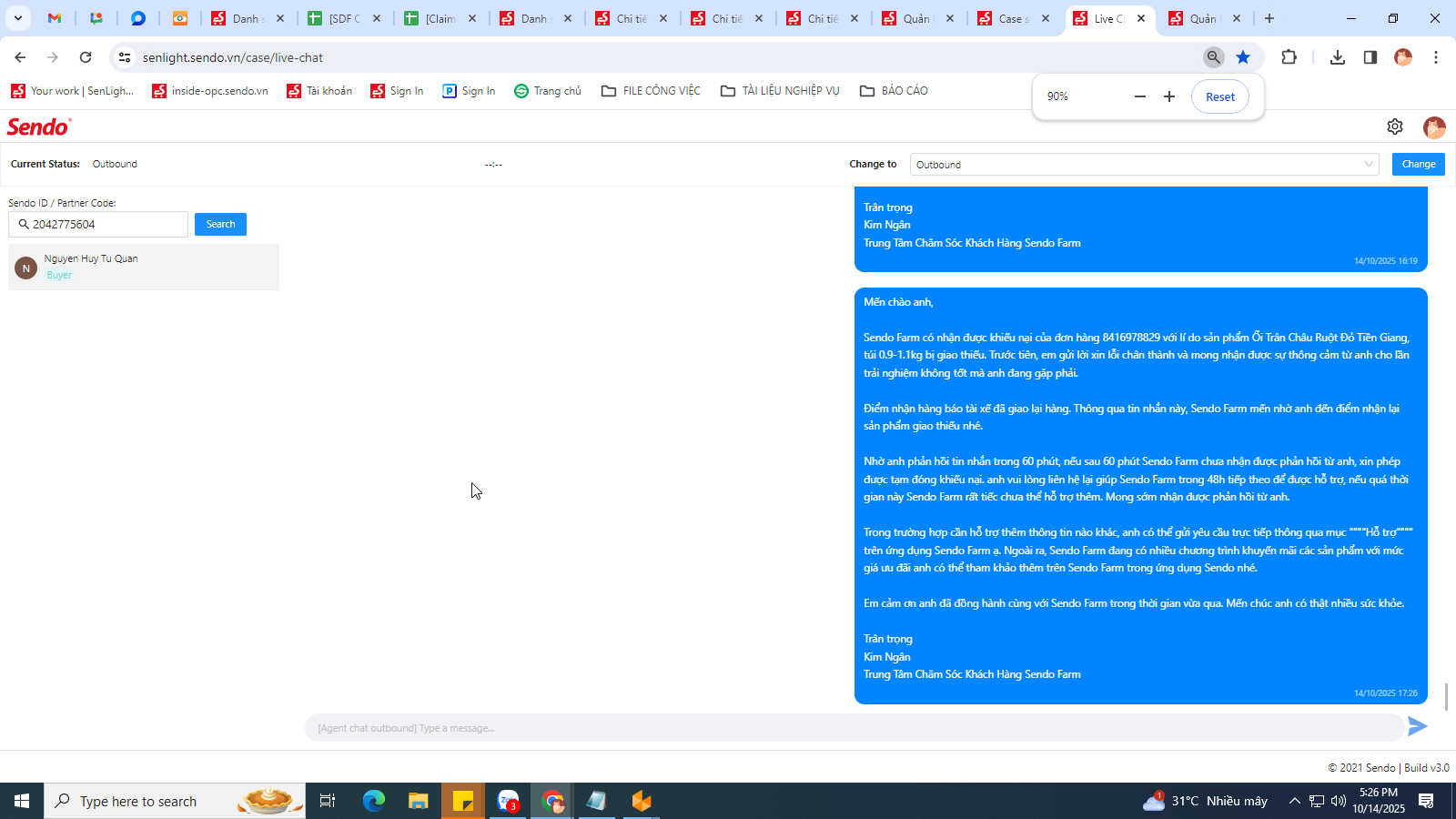Click the browser address bar URL
1456x819 pixels.
tap(233, 57)
